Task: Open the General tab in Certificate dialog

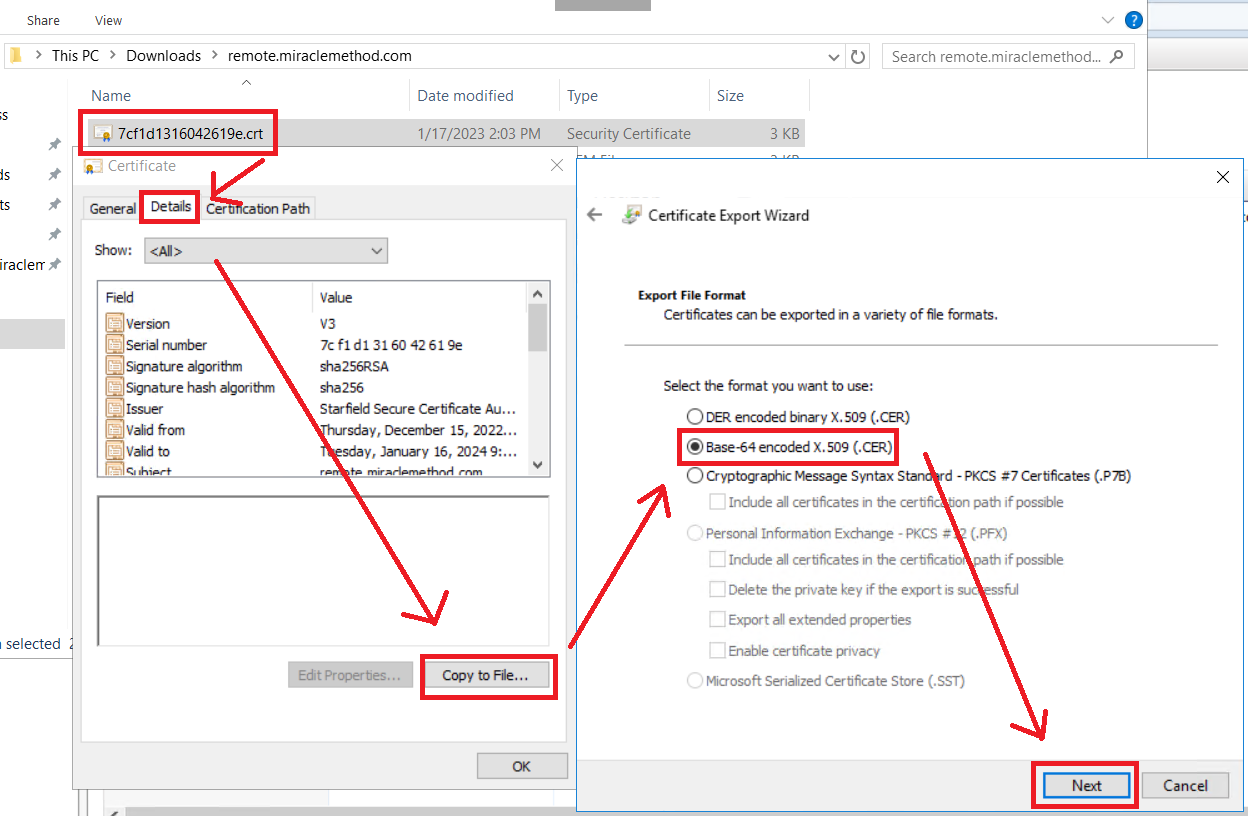Action: click(x=112, y=208)
